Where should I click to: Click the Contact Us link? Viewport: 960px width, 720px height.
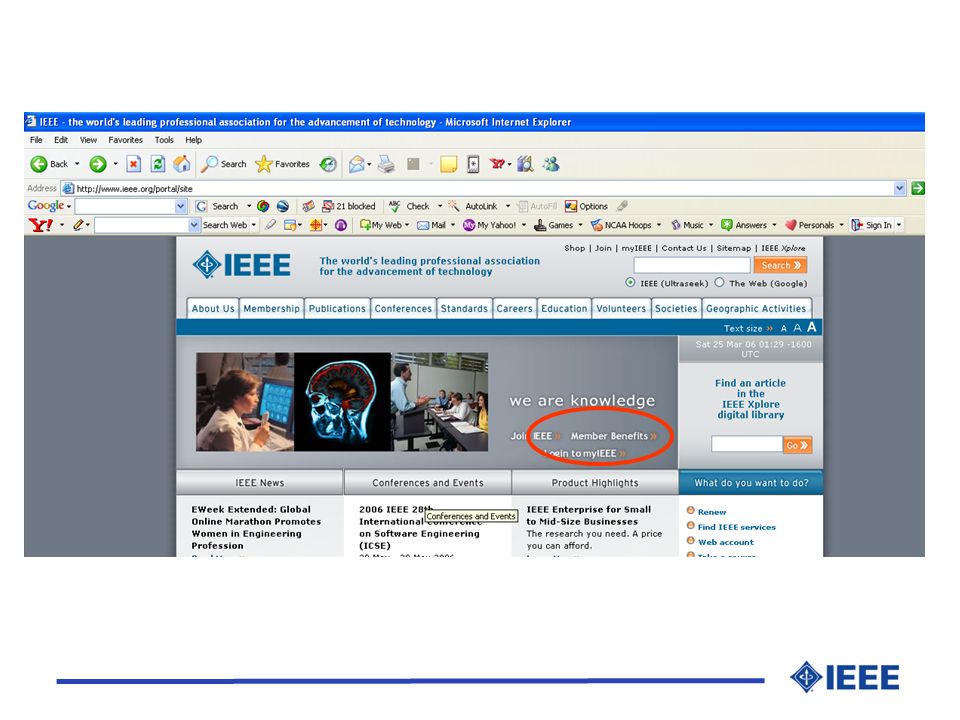[684, 248]
